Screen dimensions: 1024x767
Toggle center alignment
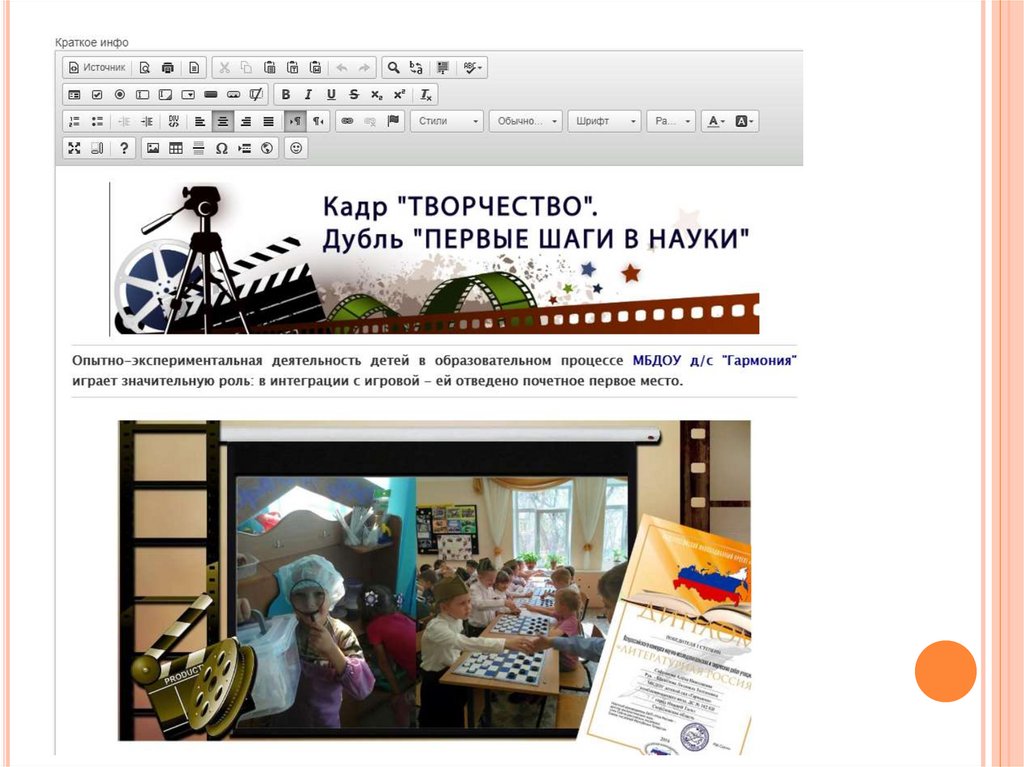223,121
